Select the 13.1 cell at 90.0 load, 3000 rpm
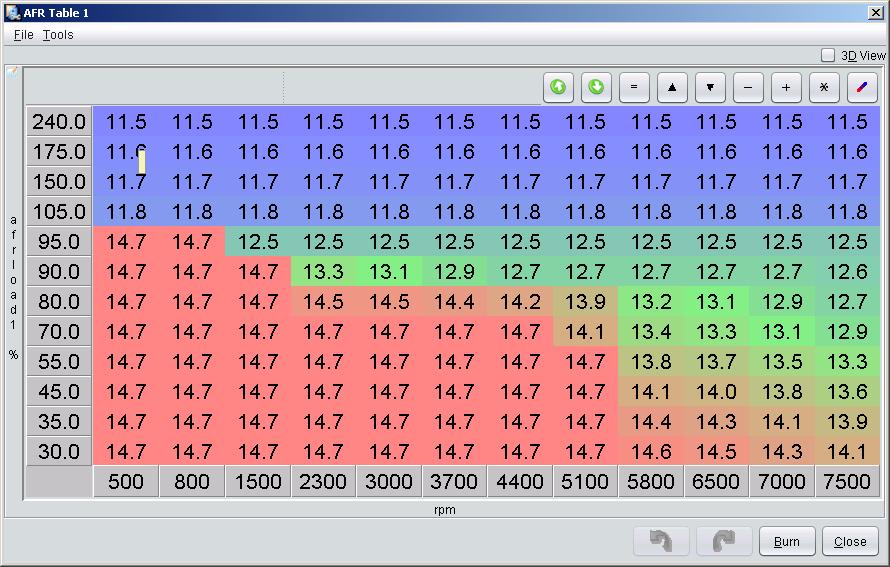The image size is (890, 567). click(x=389, y=271)
